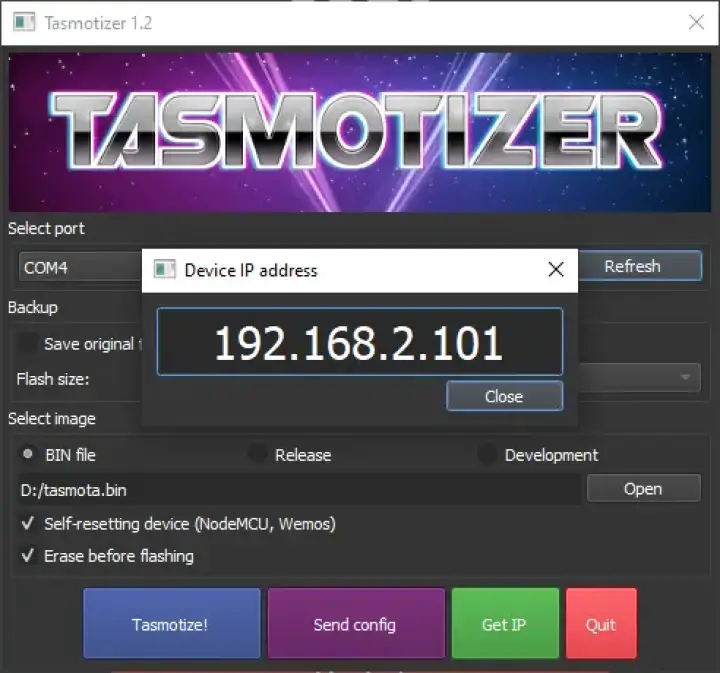Click the purple Send config button

(356, 623)
